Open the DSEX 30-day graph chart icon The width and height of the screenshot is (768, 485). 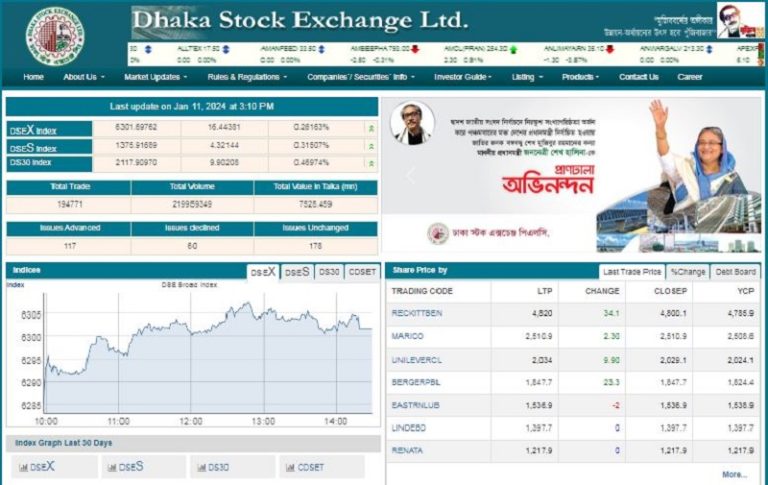pyautogui.click(x=23, y=467)
